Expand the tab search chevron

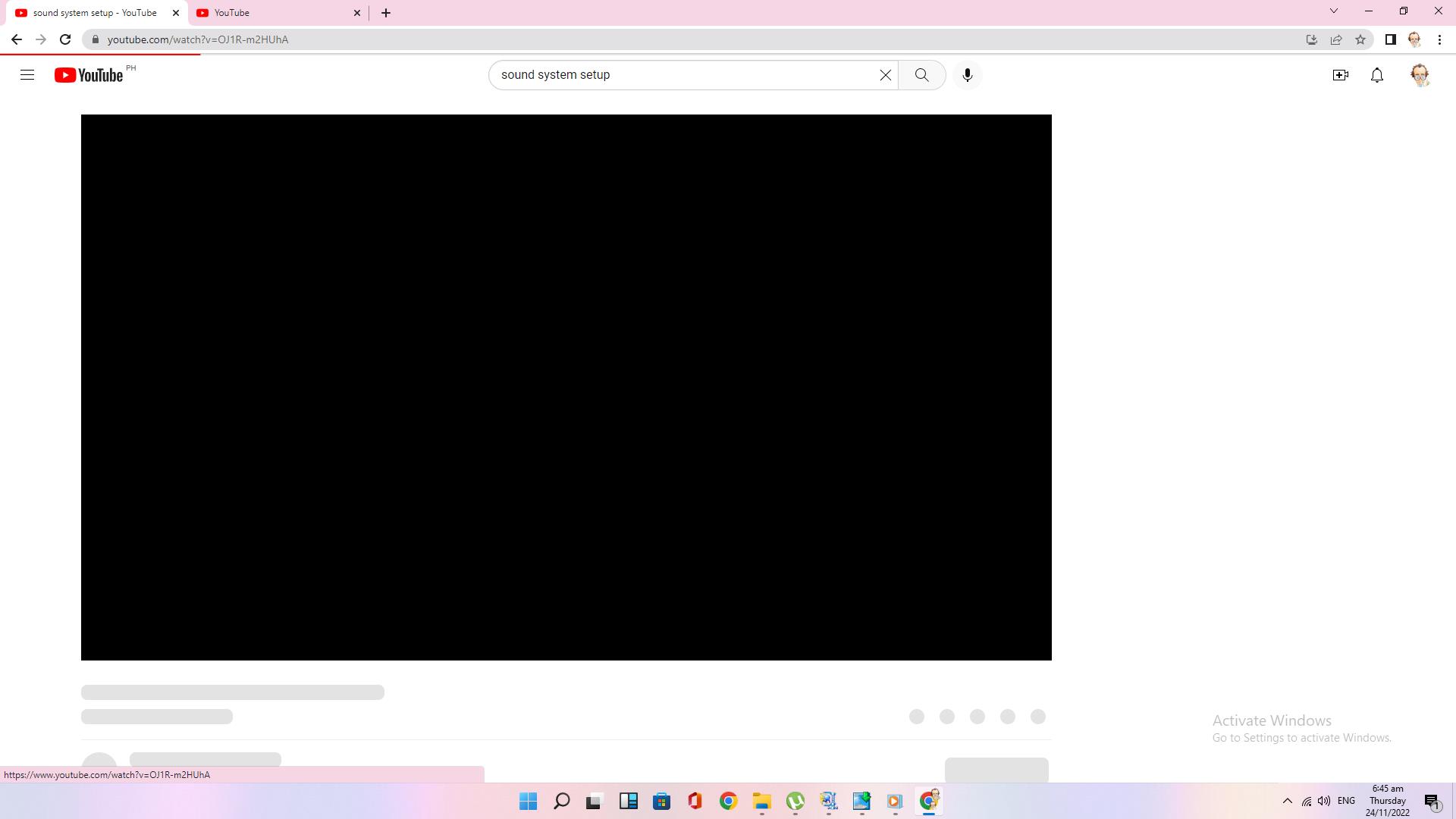pos(1333,11)
